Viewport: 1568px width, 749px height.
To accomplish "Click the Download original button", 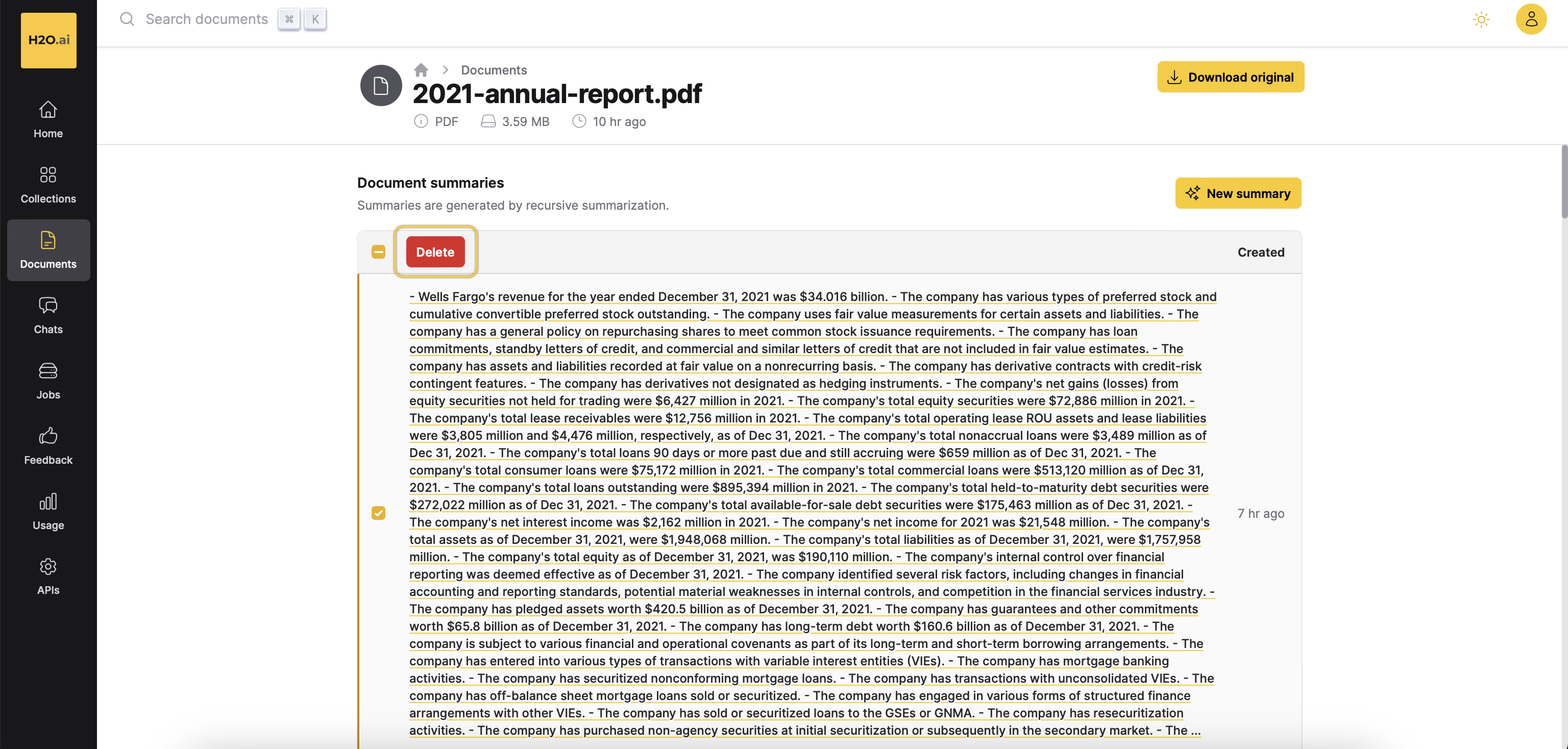I will [1231, 77].
